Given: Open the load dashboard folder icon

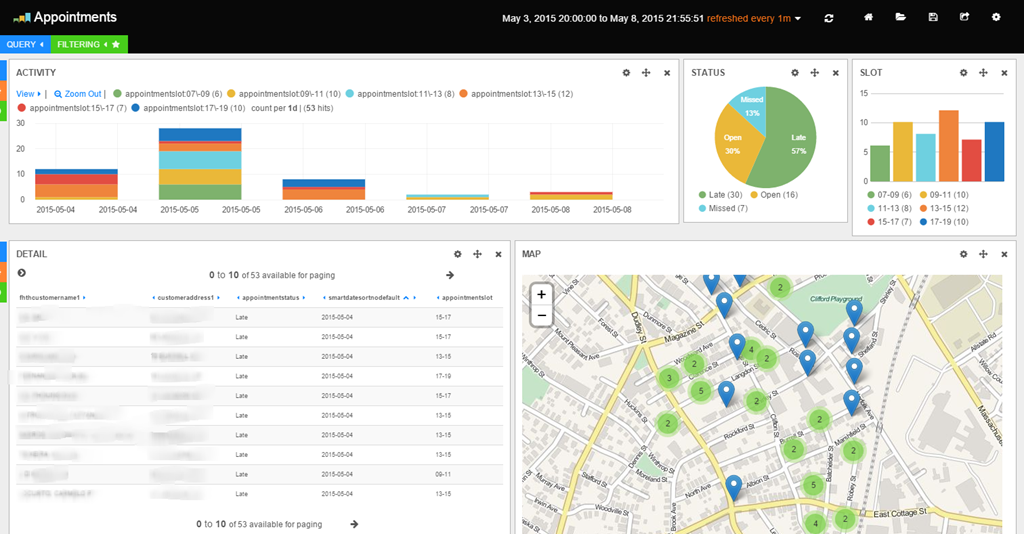Looking at the screenshot, I should click(900, 18).
